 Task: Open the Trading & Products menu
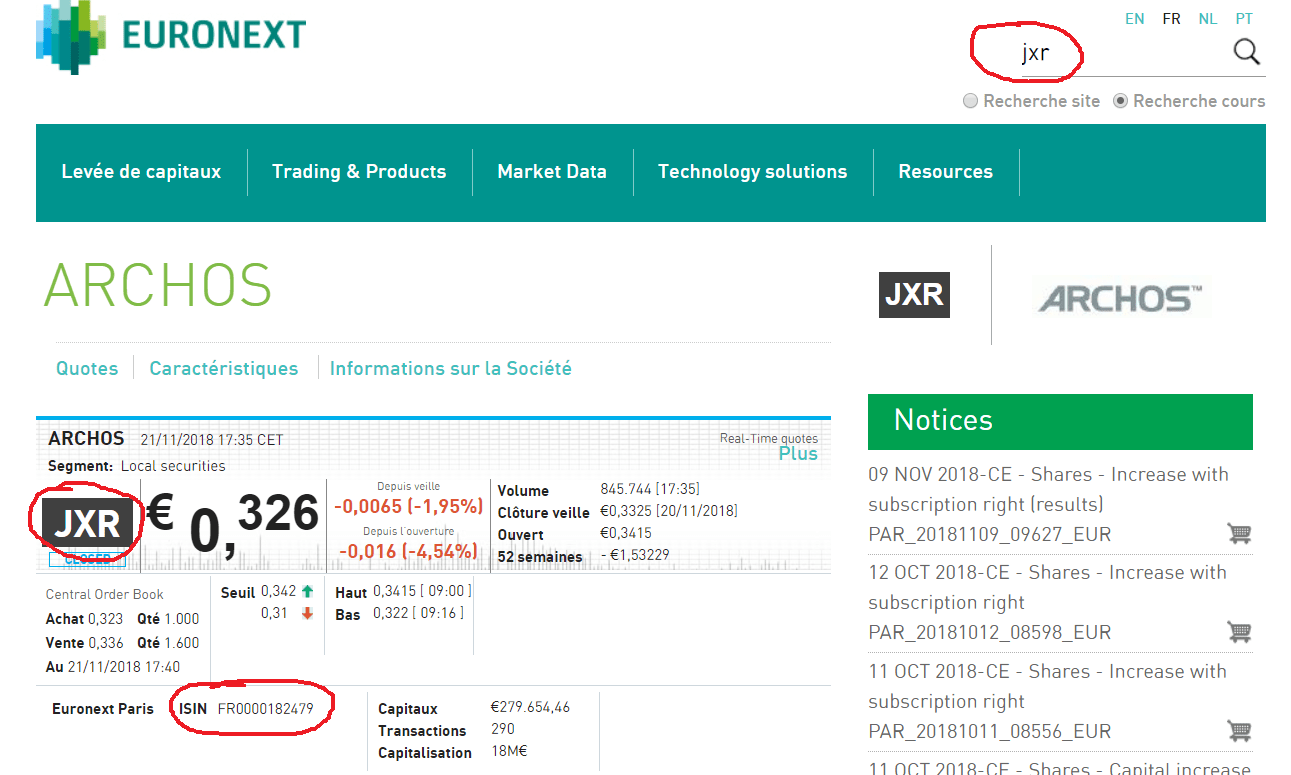pos(359,171)
